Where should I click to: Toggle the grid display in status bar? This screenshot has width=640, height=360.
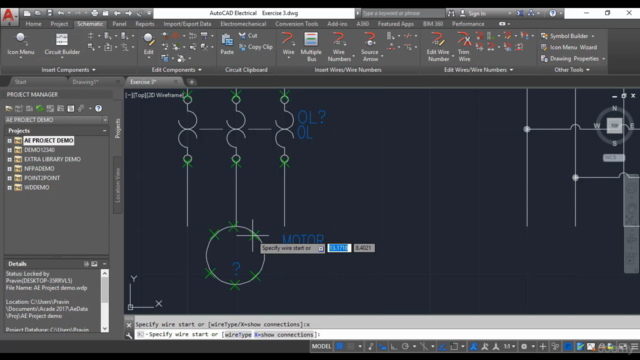pyautogui.click(x=340, y=347)
